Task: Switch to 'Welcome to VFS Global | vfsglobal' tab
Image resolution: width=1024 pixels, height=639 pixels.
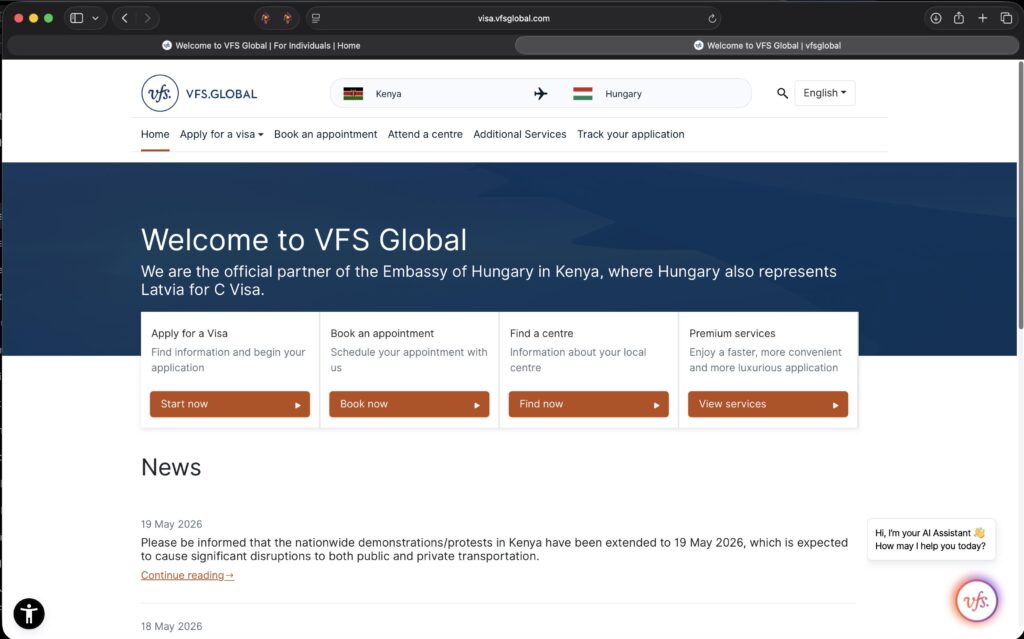Action: click(x=767, y=45)
